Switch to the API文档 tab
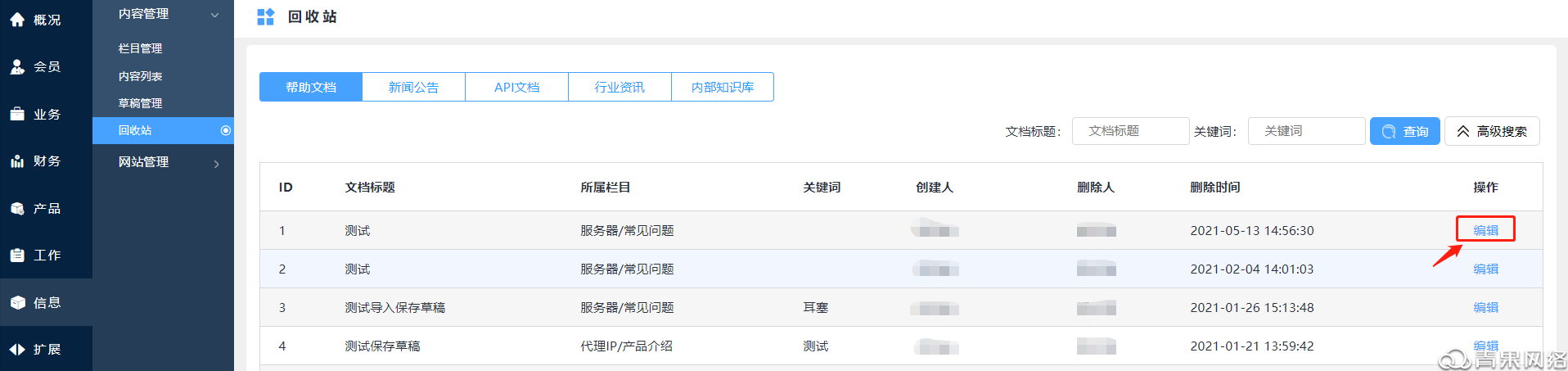The image size is (1568, 371). [x=516, y=87]
